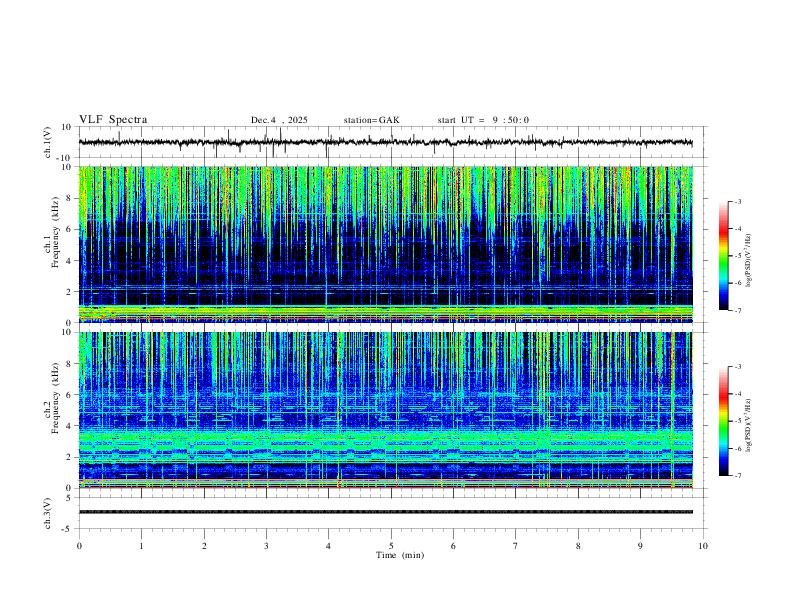This screenshot has width=792, height=612.
Task: Click the "10" tick on the time axis
Action: pyautogui.click(x=703, y=546)
